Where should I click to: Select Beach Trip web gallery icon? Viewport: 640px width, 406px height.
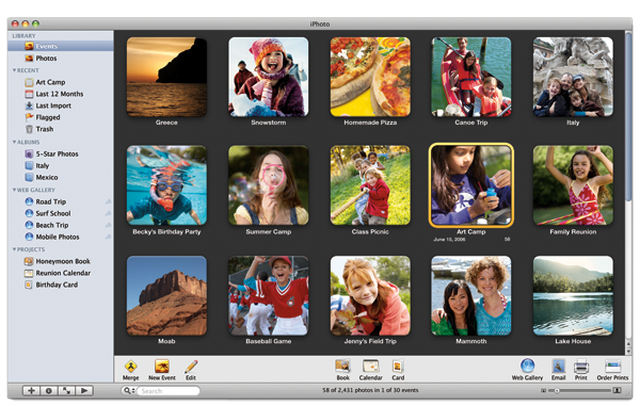29,225
